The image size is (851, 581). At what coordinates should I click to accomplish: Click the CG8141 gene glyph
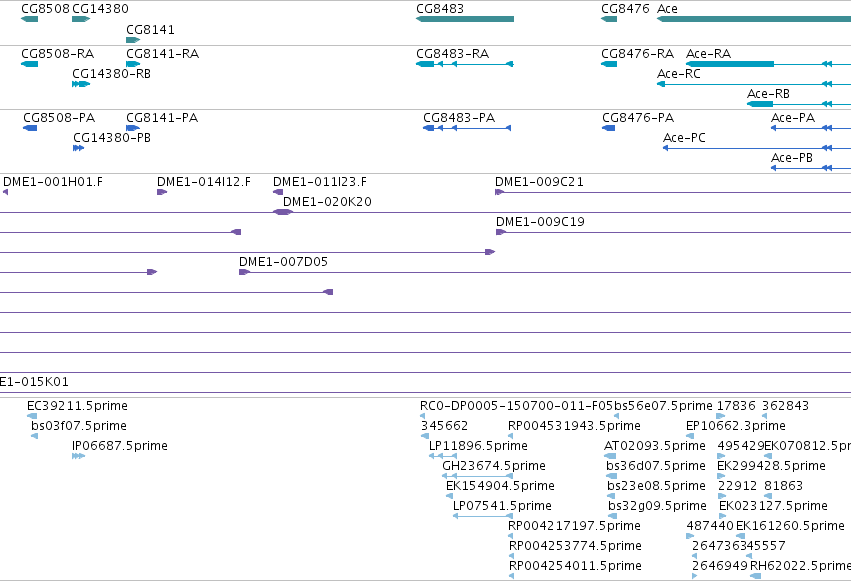point(133,40)
